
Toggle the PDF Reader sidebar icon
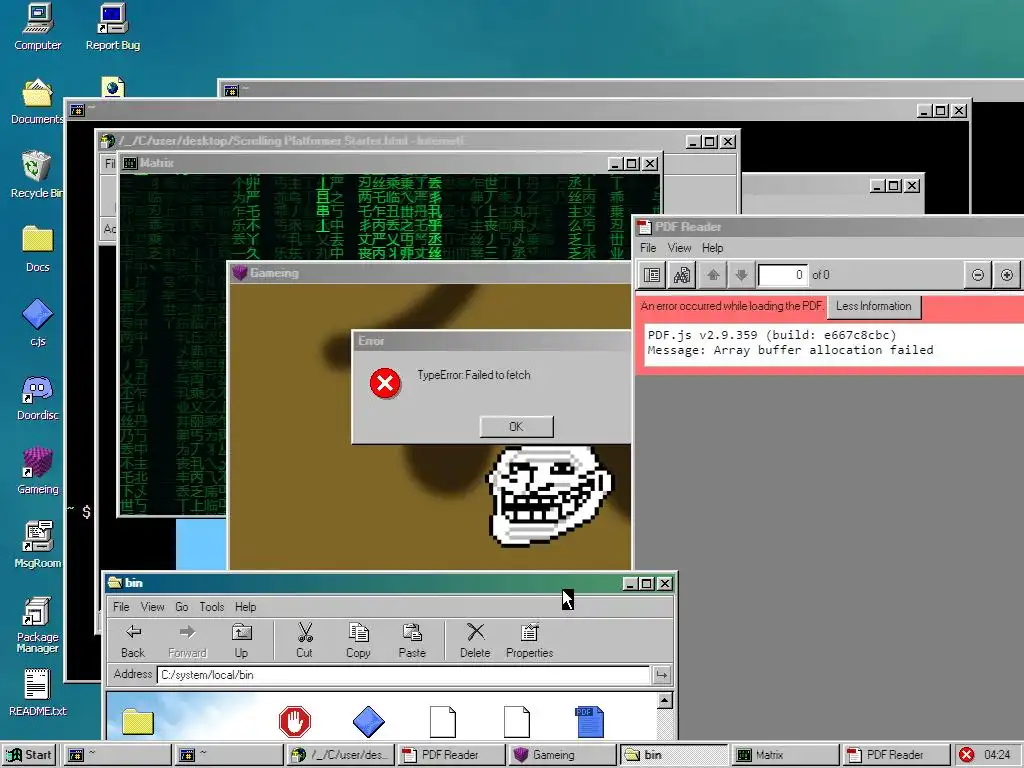point(652,275)
